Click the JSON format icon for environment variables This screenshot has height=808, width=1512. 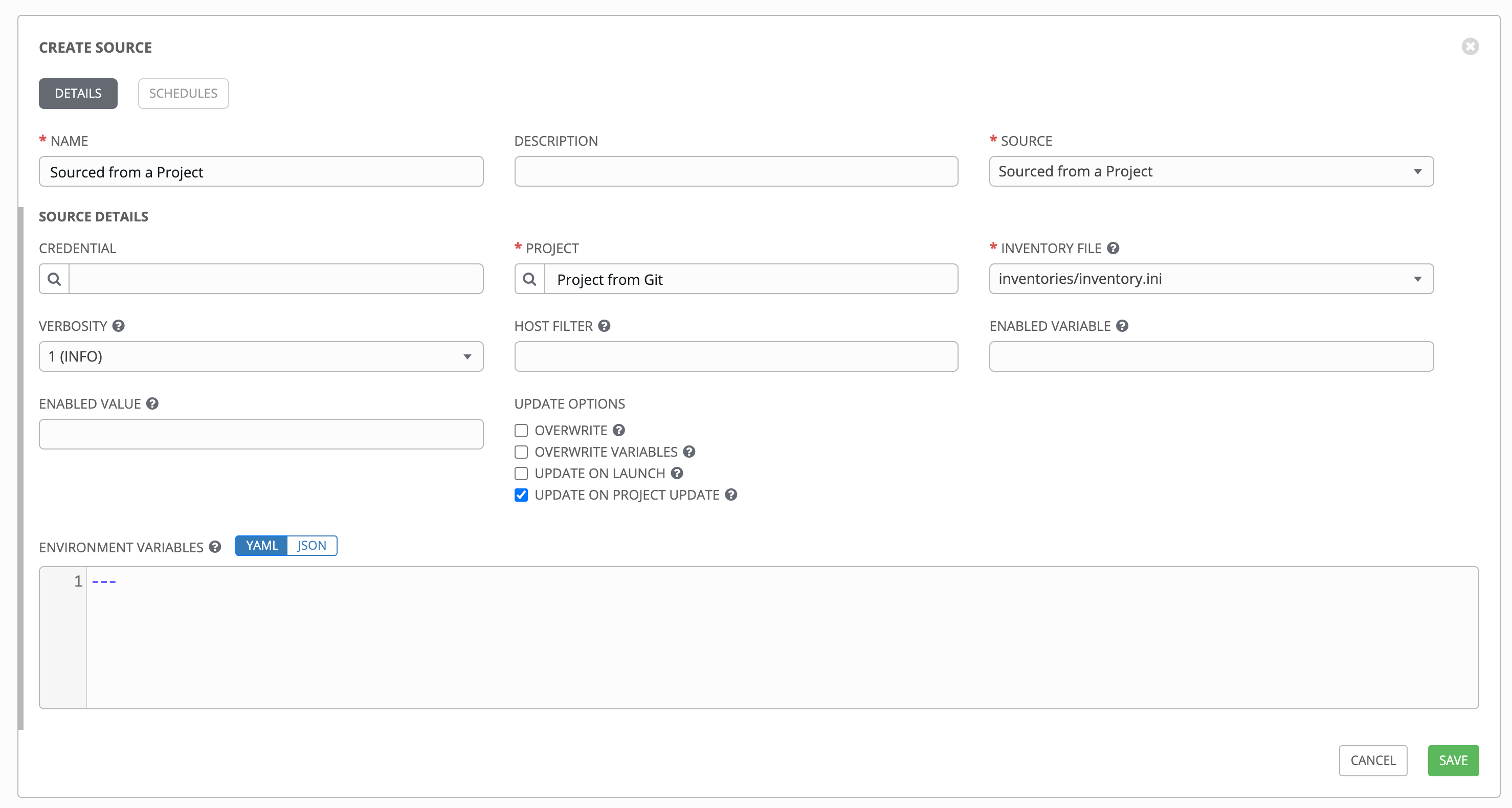(x=312, y=545)
